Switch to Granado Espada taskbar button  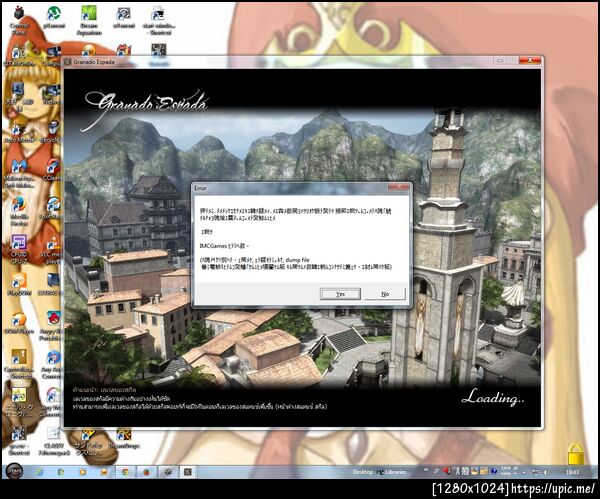(x=188, y=472)
